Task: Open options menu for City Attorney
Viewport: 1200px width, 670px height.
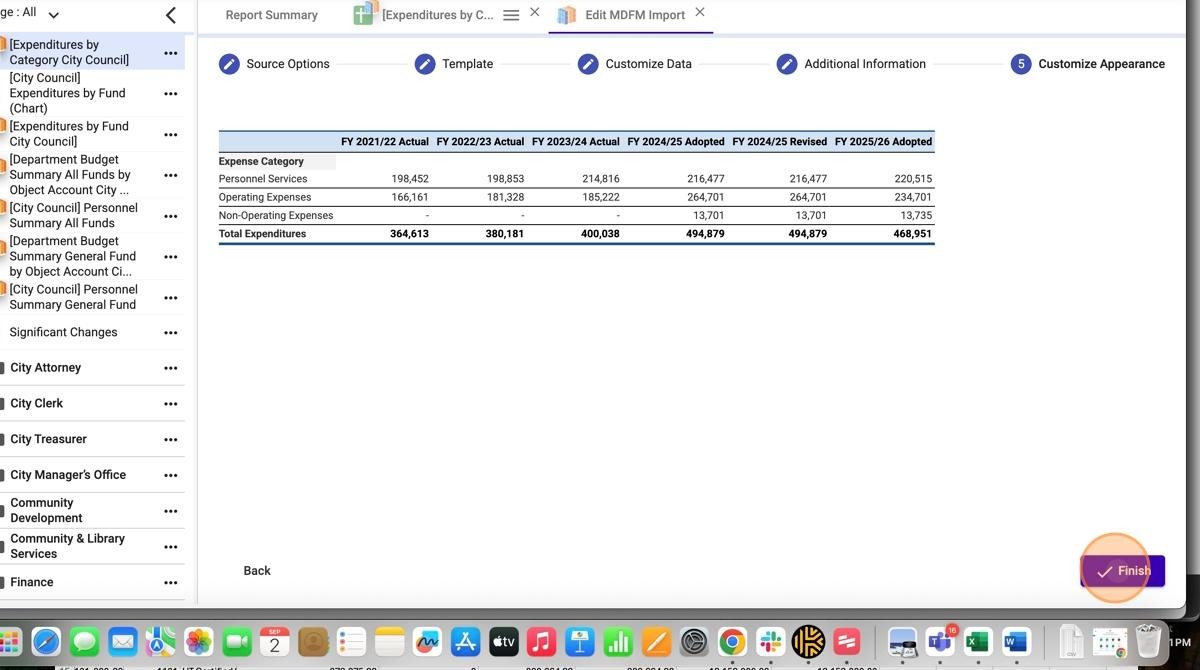Action: click(171, 369)
